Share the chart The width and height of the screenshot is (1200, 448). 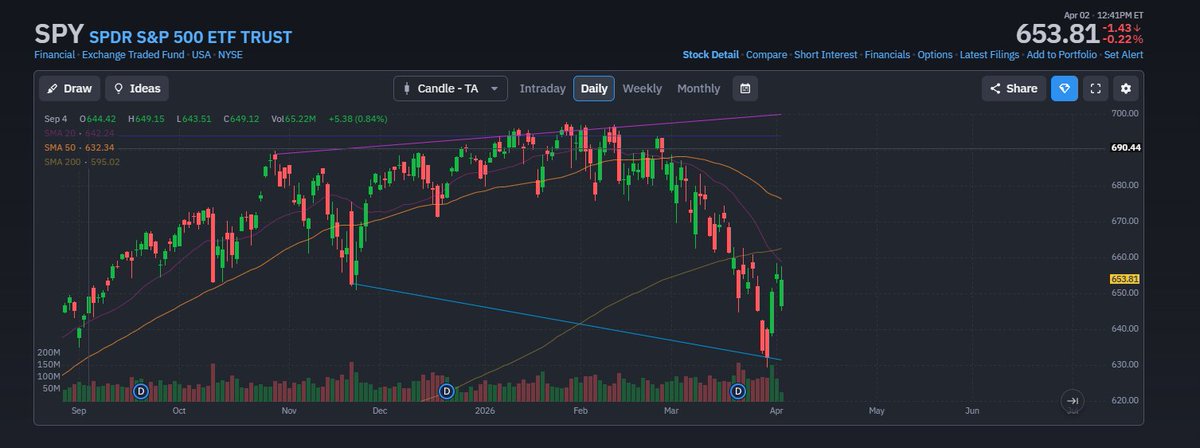point(1014,88)
